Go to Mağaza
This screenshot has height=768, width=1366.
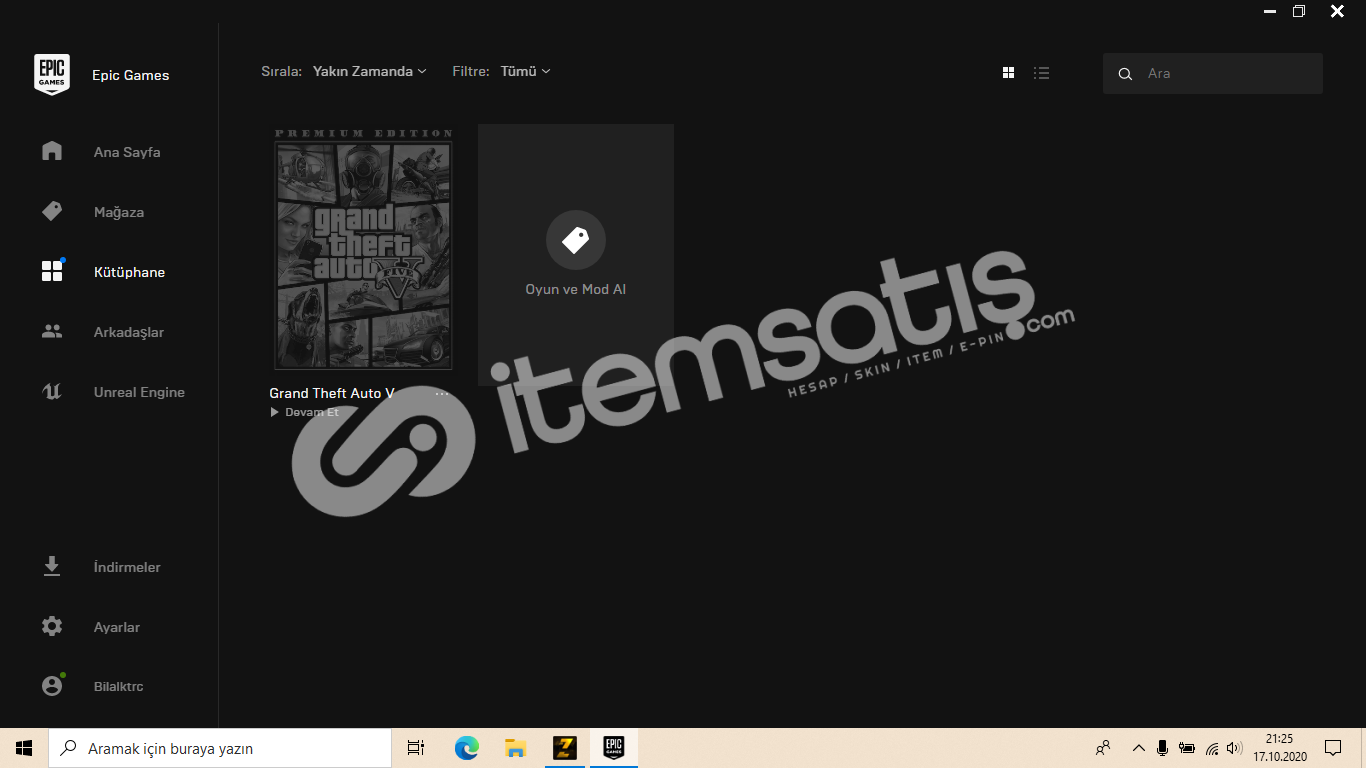[x=119, y=212]
